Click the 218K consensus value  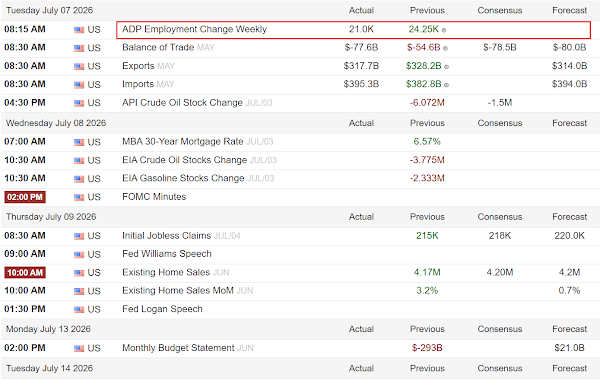point(500,236)
